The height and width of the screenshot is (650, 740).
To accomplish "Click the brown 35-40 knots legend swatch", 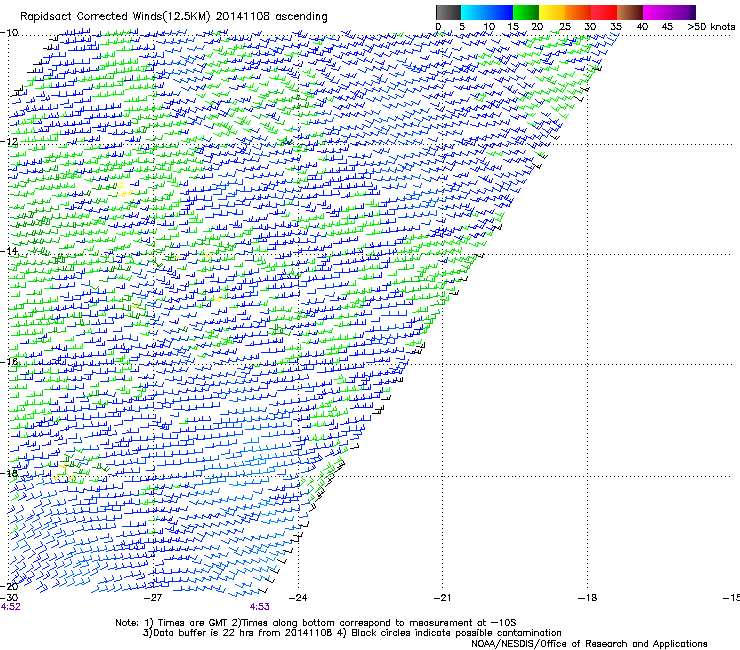I will tap(630, 12).
